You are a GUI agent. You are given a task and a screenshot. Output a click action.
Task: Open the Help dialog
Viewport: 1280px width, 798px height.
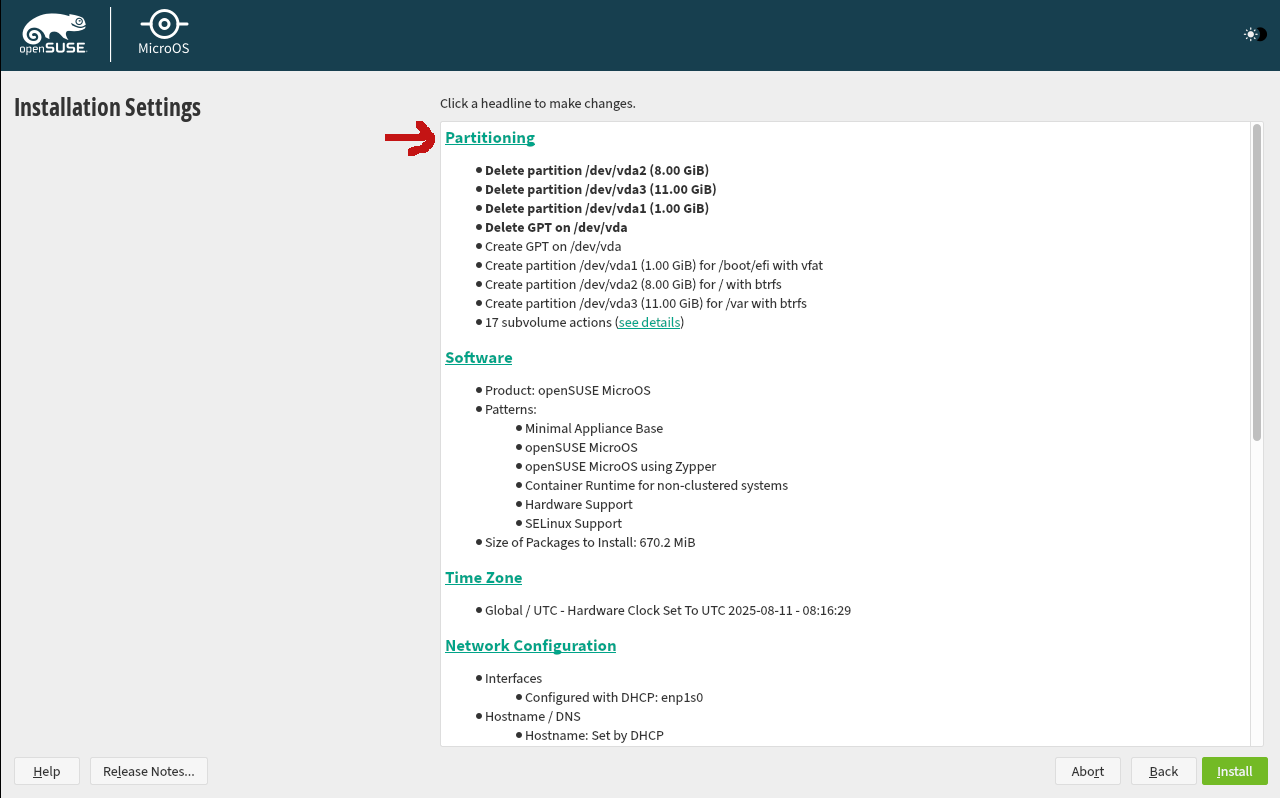(46, 771)
